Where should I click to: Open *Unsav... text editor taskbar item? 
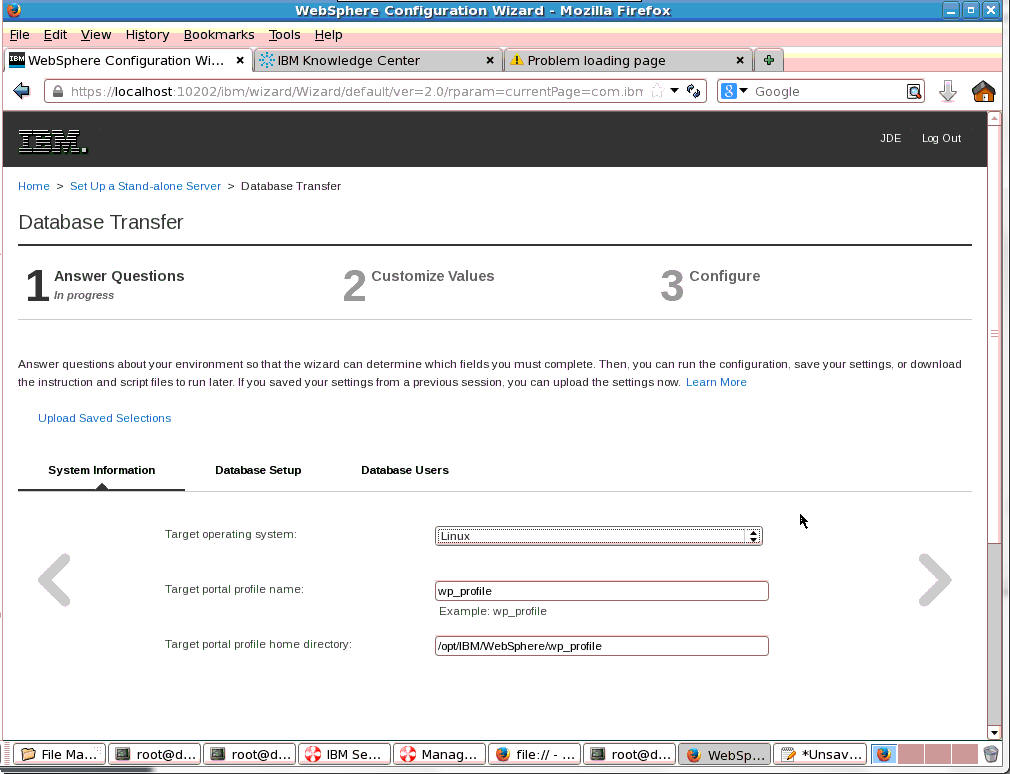pyautogui.click(x=819, y=754)
